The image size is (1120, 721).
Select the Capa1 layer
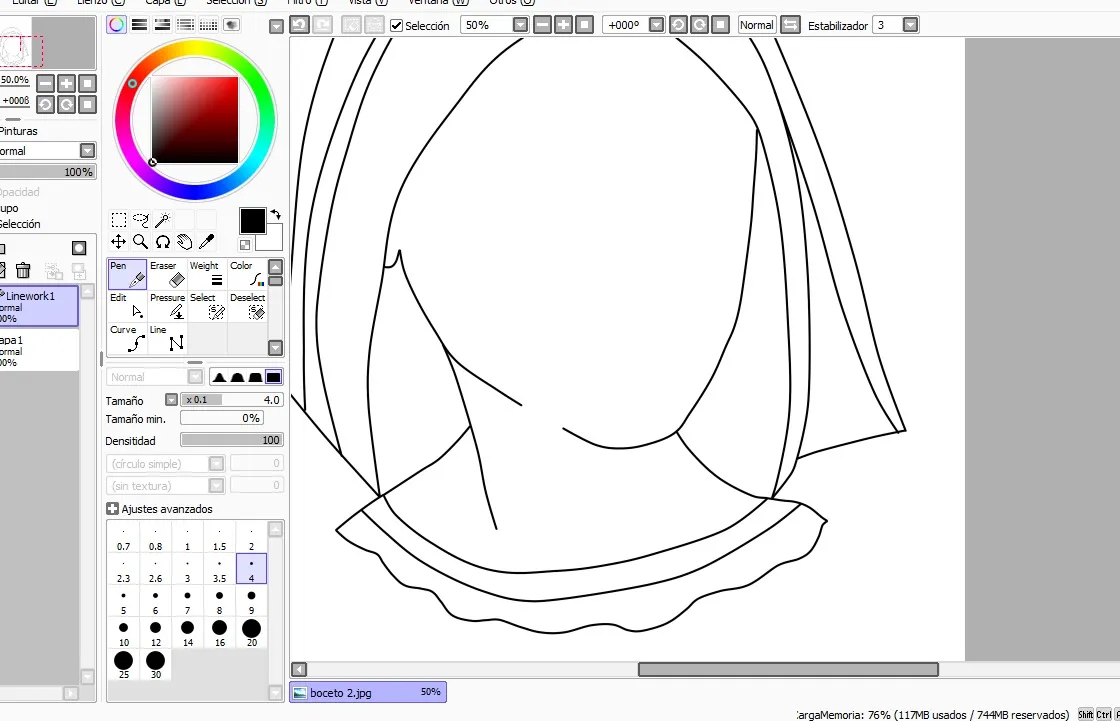point(39,350)
